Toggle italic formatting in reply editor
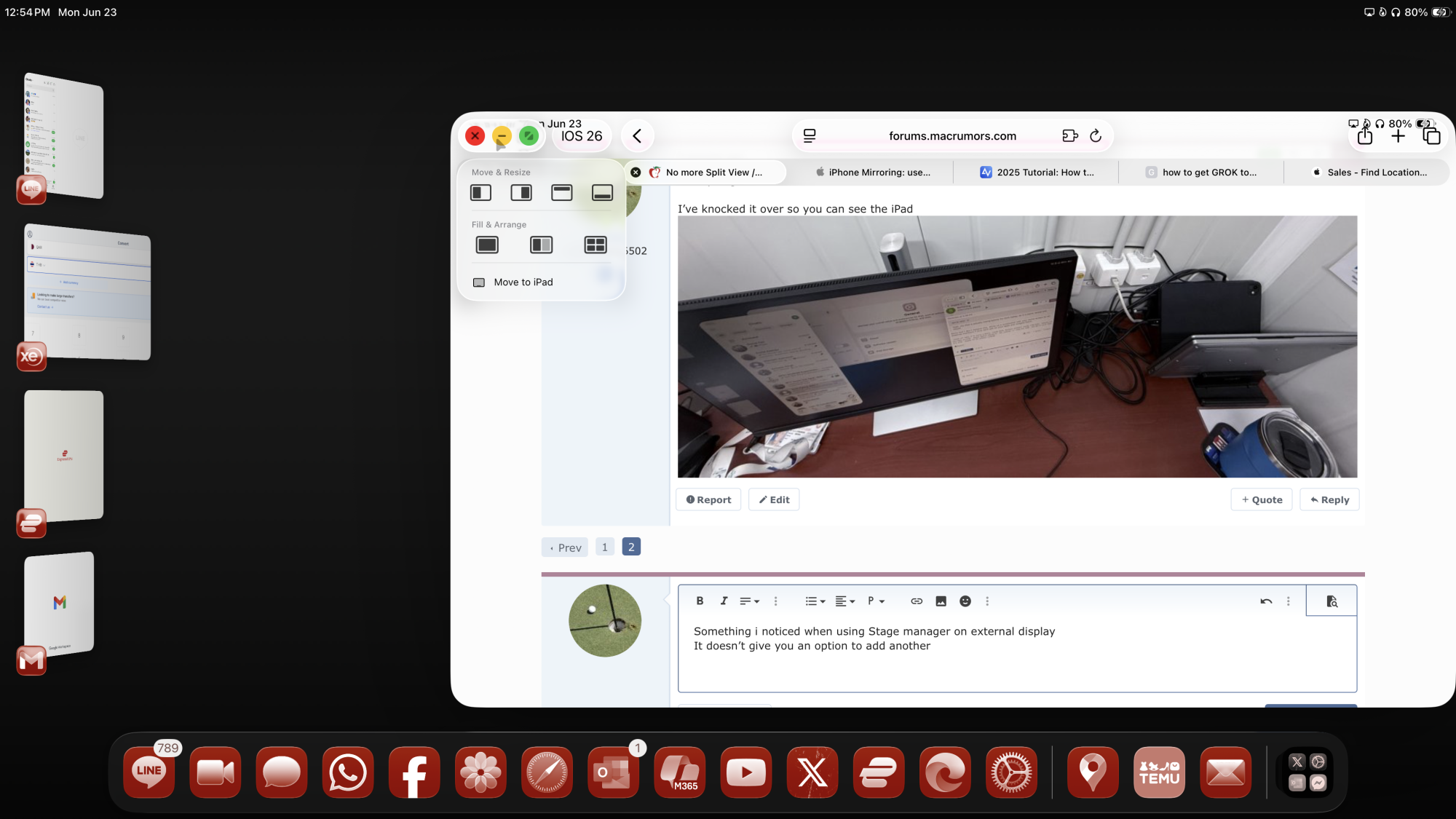The width and height of the screenshot is (1456, 819). tap(724, 601)
